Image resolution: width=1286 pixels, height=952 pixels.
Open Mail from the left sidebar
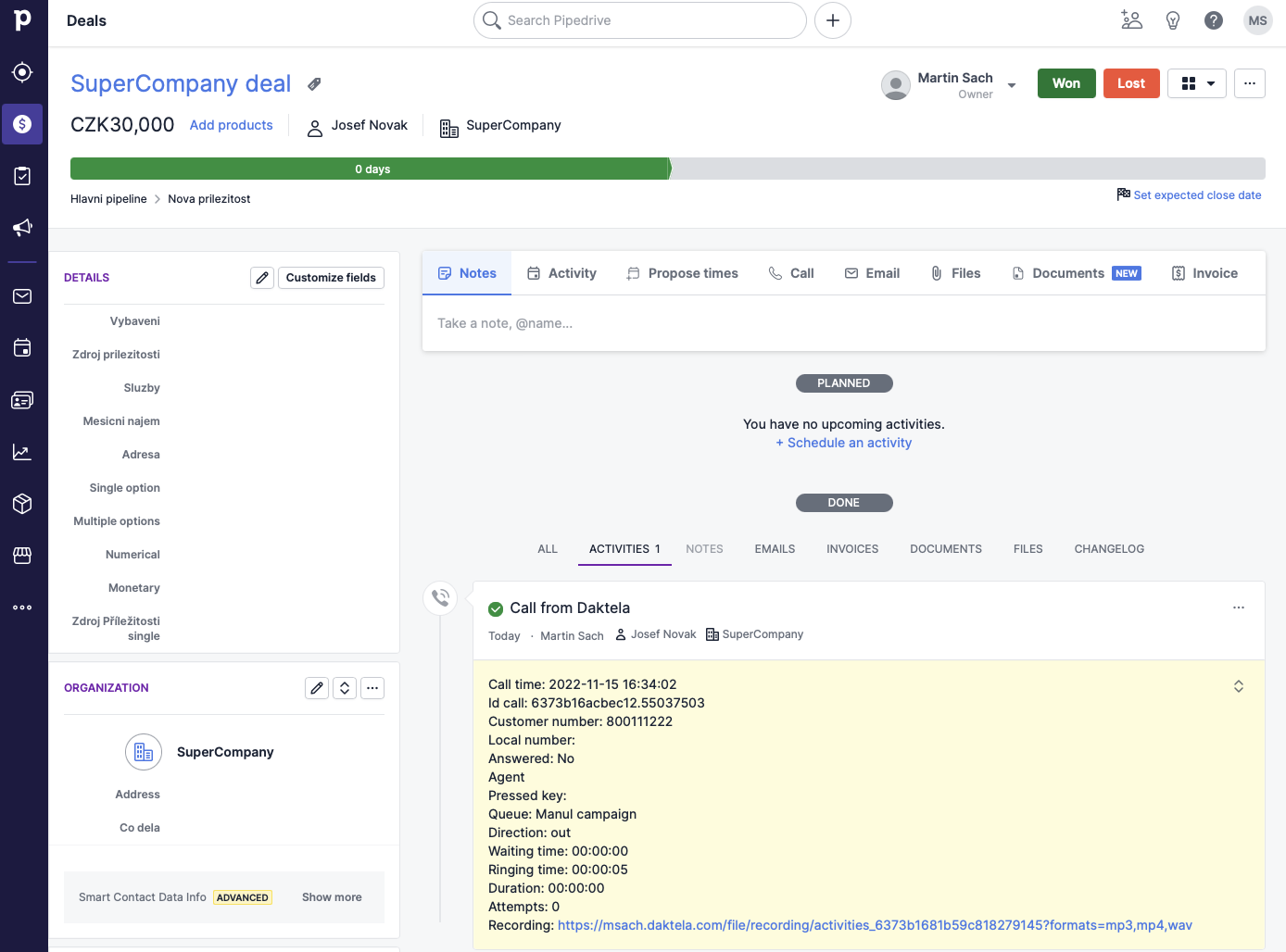[x=22, y=296]
